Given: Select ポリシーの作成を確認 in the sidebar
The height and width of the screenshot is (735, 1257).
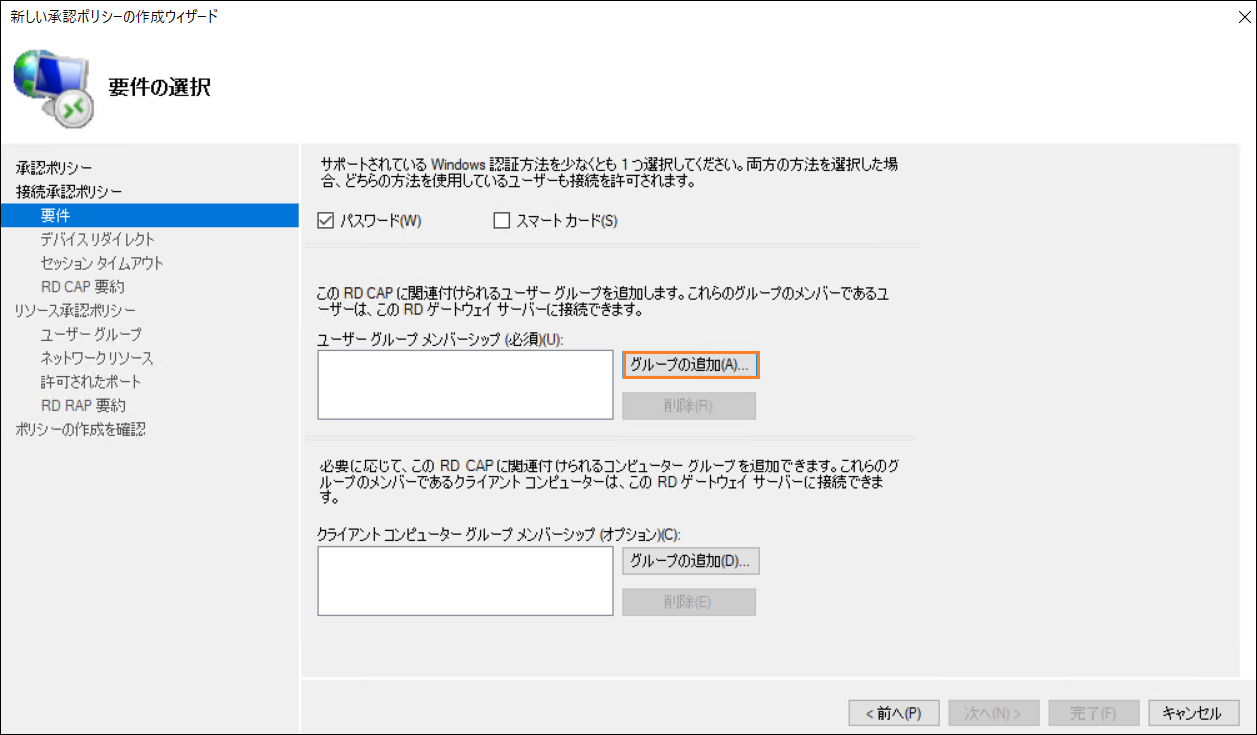Looking at the screenshot, I should (80, 429).
